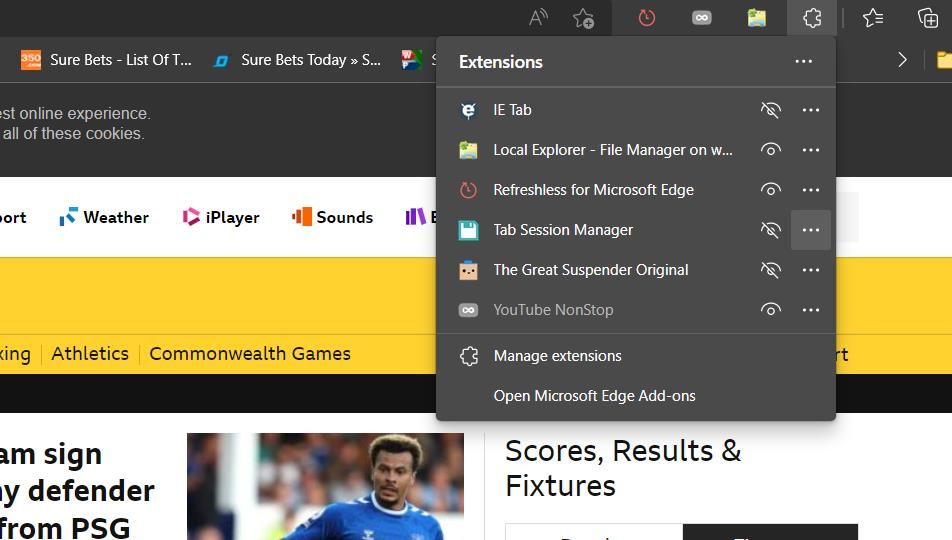
Task: Go to BBC iPlayer
Action: pyautogui.click(x=221, y=217)
